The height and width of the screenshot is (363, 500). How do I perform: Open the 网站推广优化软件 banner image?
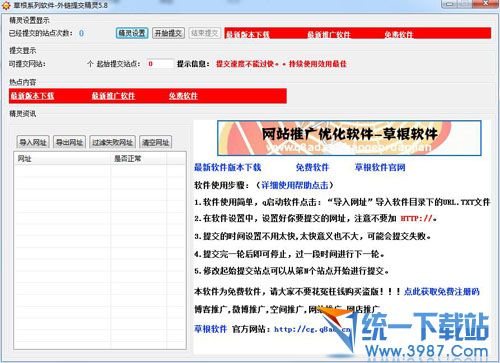tap(349, 138)
